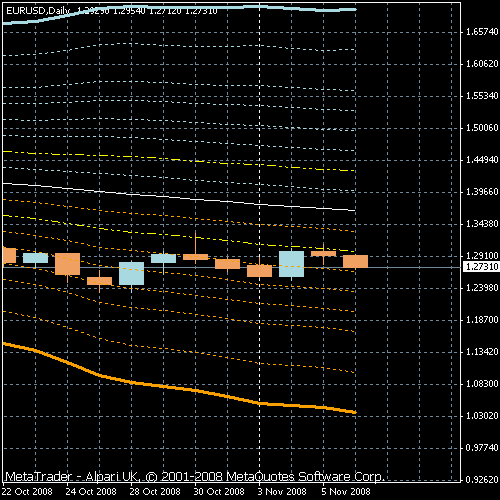This screenshot has height=500, width=500.
Task: Click the 24 Oct 2008 date label
Action: pyautogui.click(x=91, y=492)
